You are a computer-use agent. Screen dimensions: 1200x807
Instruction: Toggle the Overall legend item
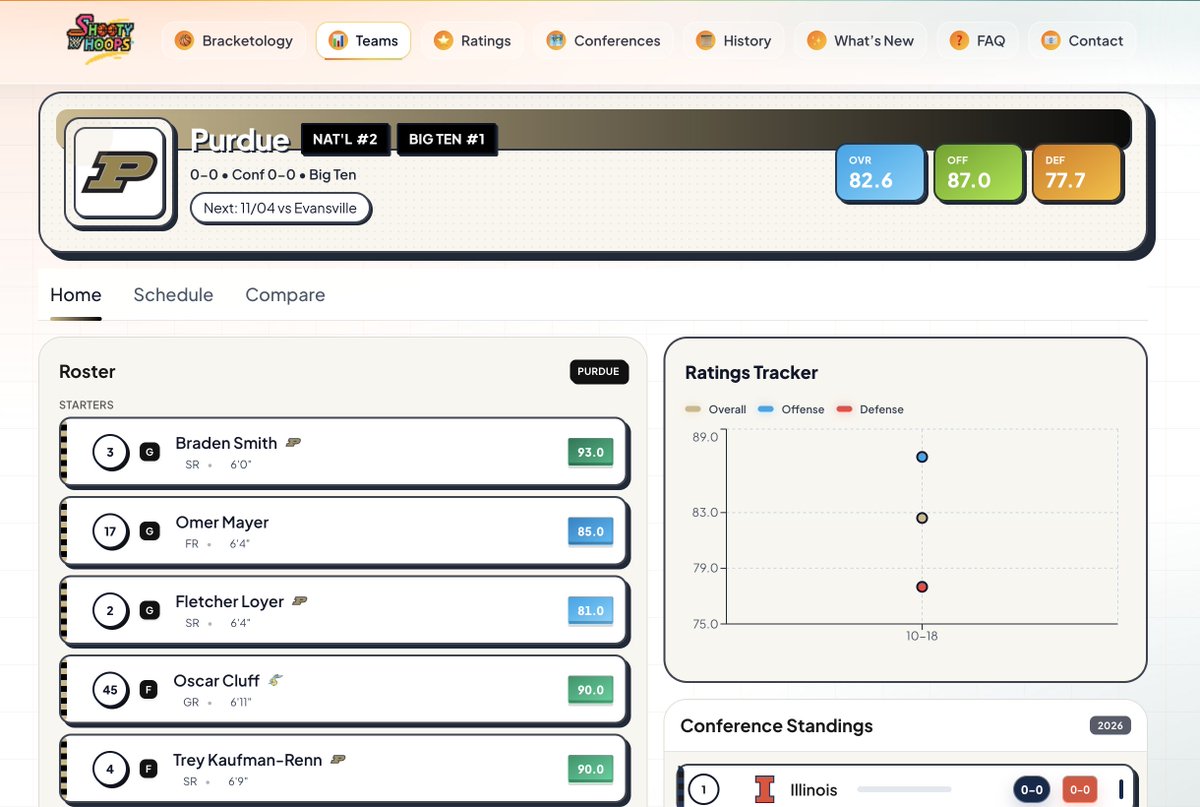716,409
